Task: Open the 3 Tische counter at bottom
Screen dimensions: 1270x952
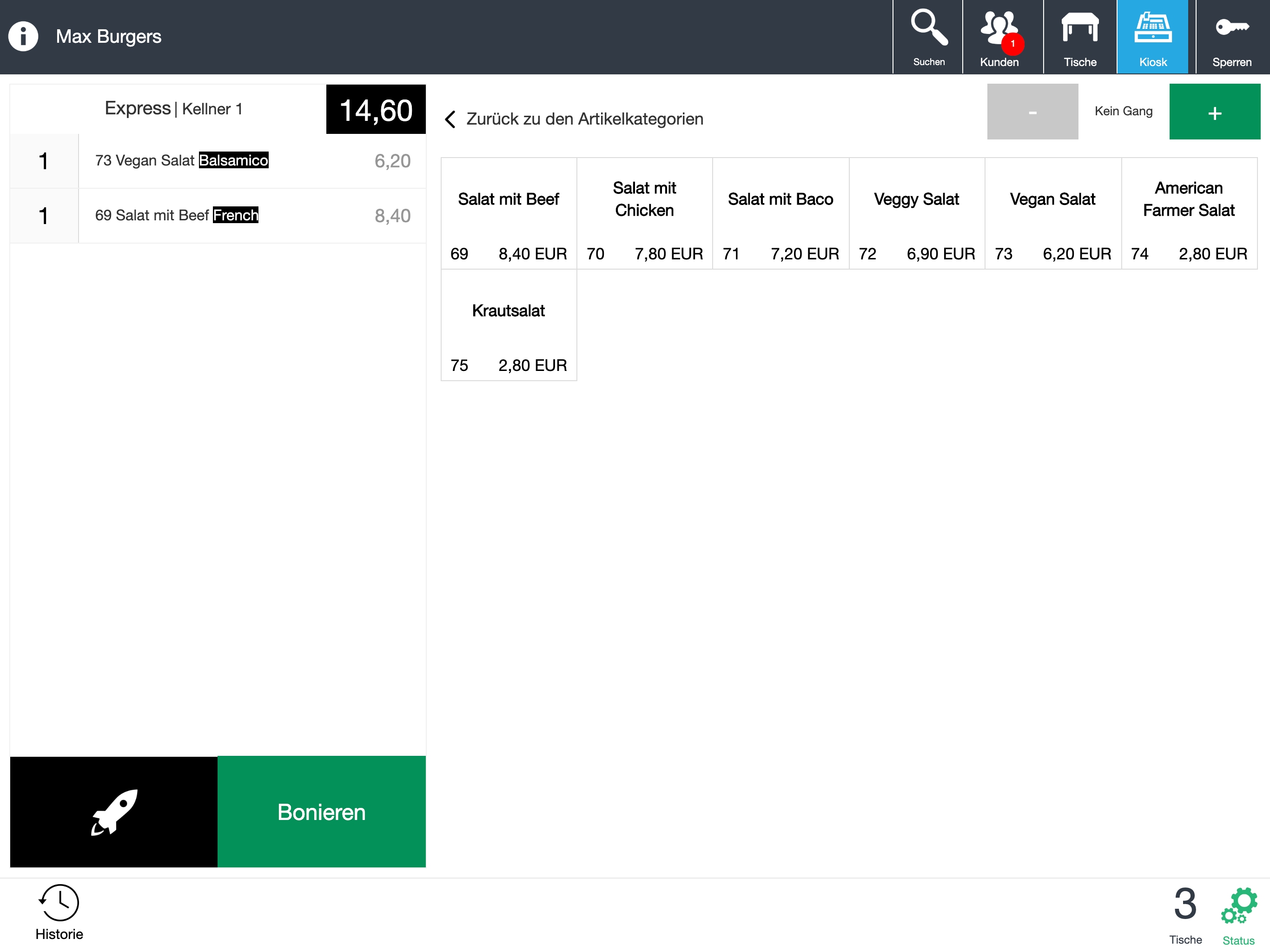Action: click(x=1185, y=915)
